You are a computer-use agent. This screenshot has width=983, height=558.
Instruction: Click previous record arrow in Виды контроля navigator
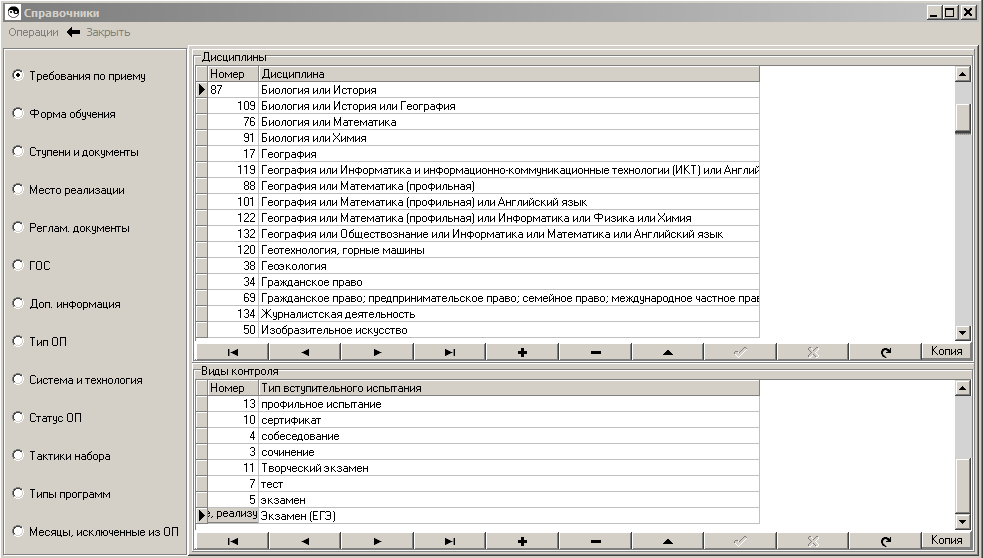304,541
